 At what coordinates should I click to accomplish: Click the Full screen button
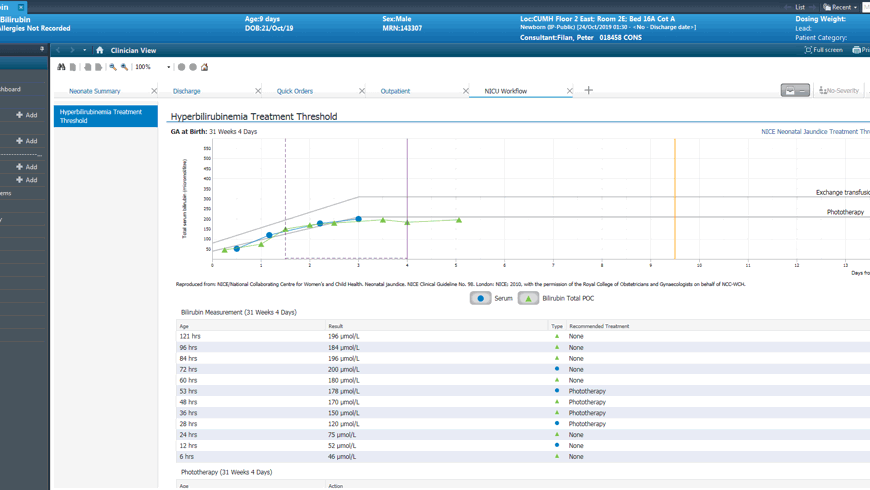pos(823,50)
